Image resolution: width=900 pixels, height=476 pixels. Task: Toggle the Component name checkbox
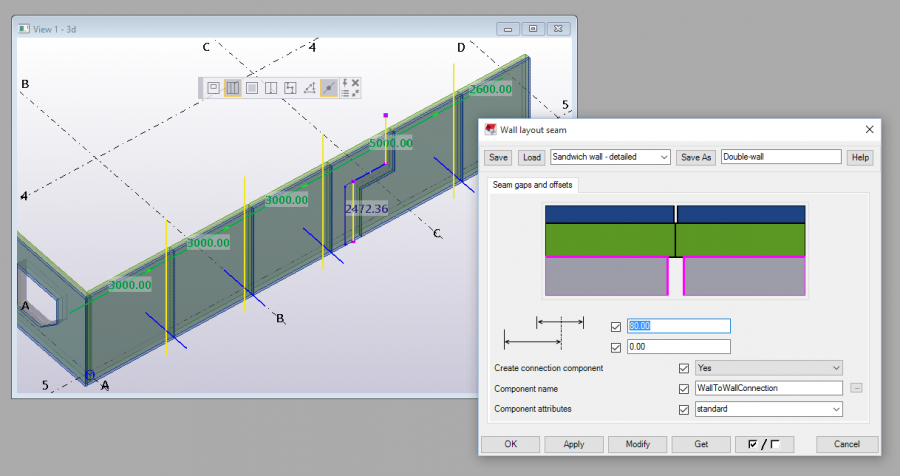[684, 389]
